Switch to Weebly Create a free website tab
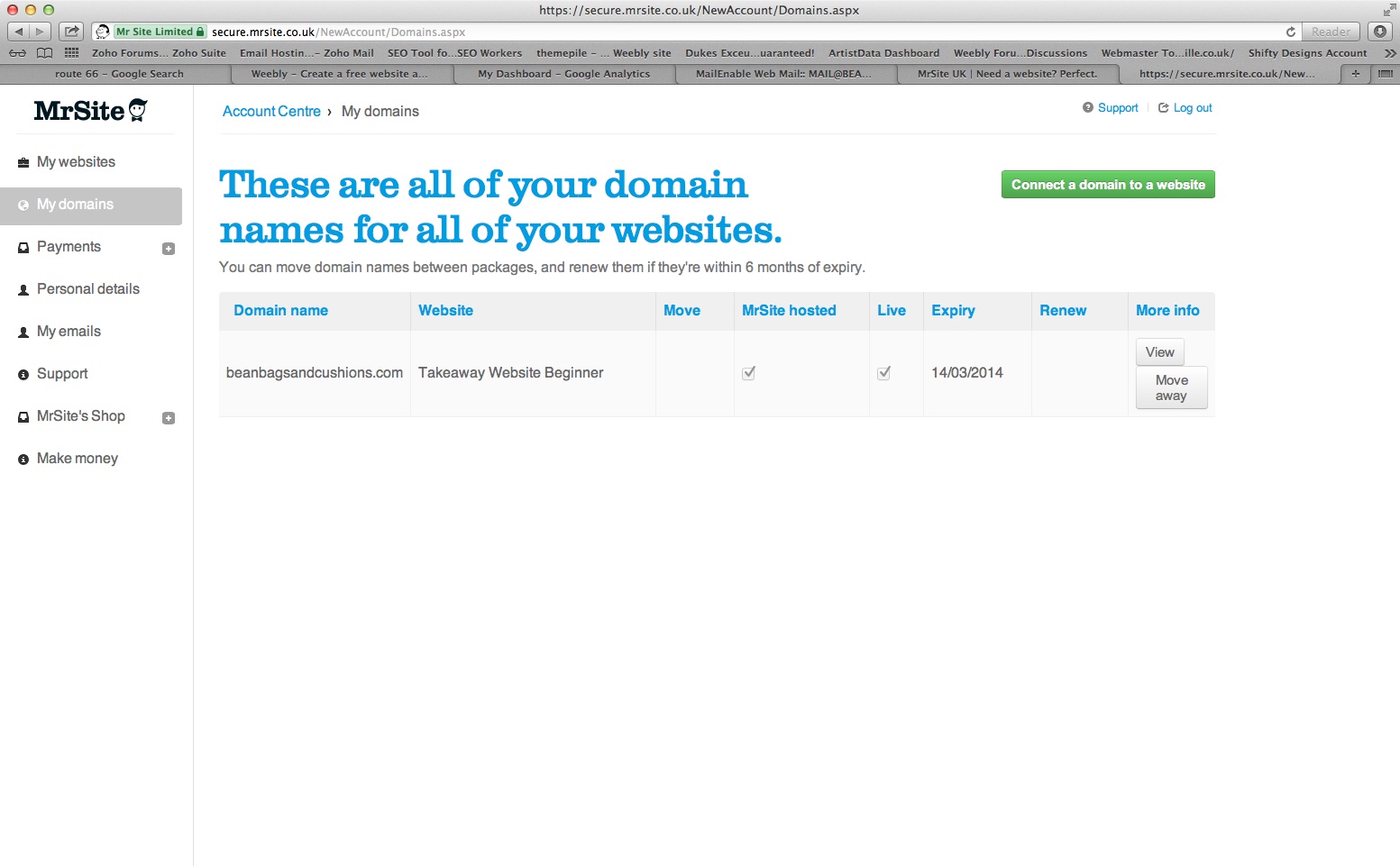 click(340, 74)
